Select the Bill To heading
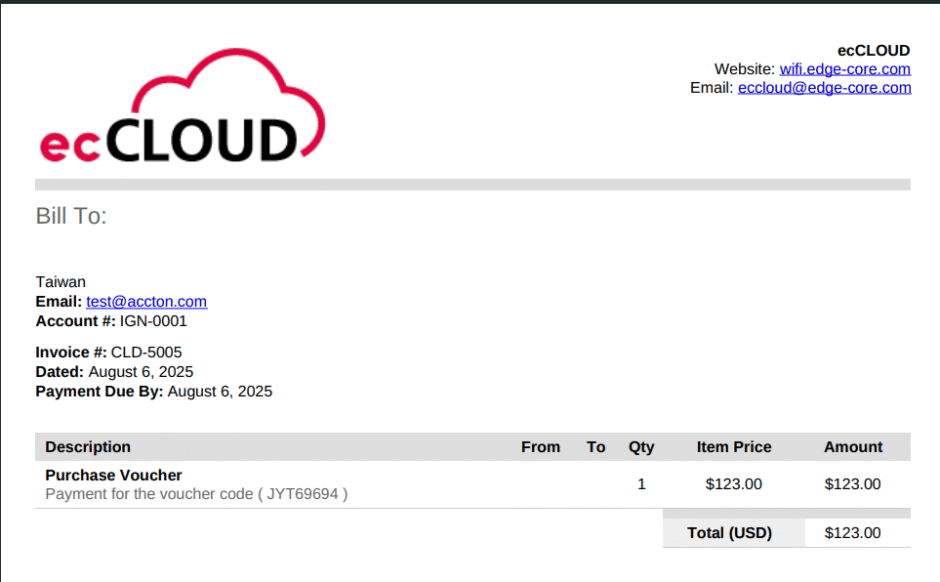Viewport: 940px width, 582px height. 71,216
